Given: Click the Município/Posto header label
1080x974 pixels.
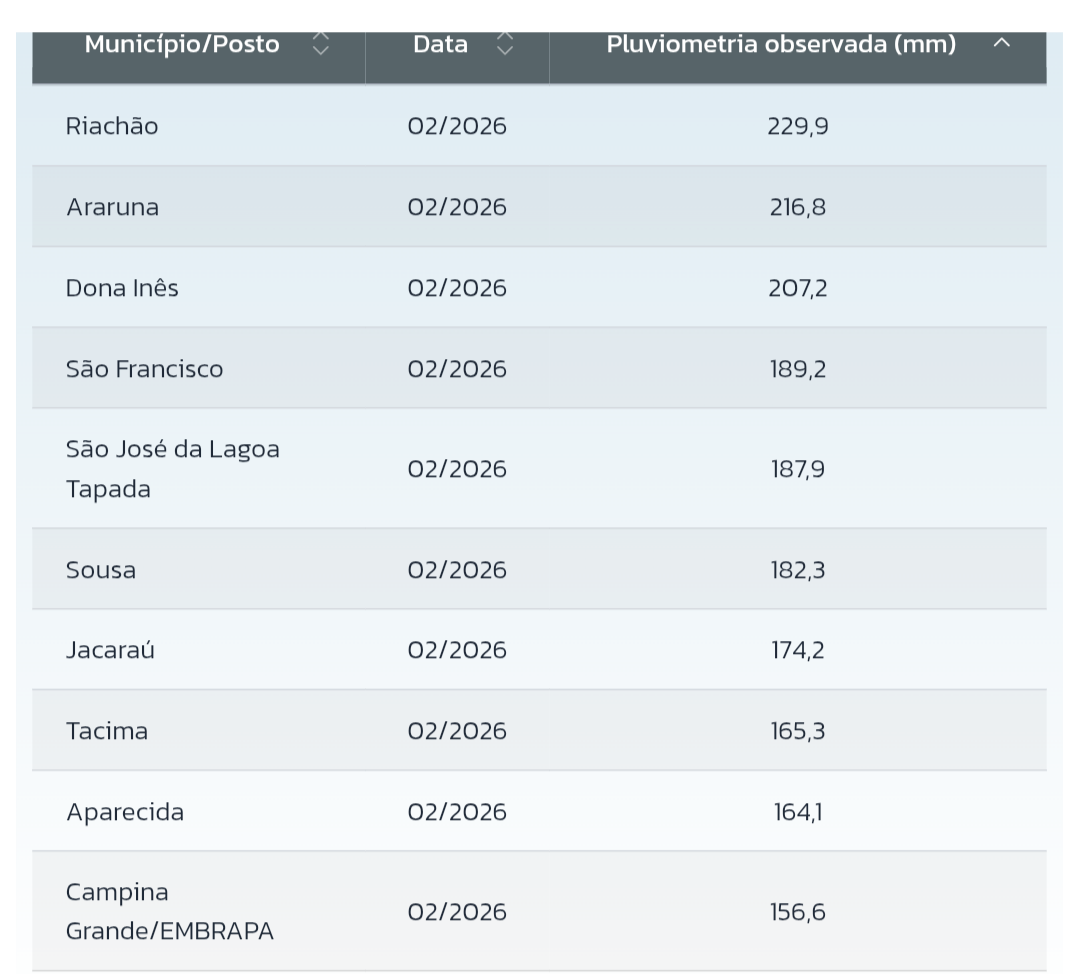Looking at the screenshot, I should pyautogui.click(x=182, y=45).
